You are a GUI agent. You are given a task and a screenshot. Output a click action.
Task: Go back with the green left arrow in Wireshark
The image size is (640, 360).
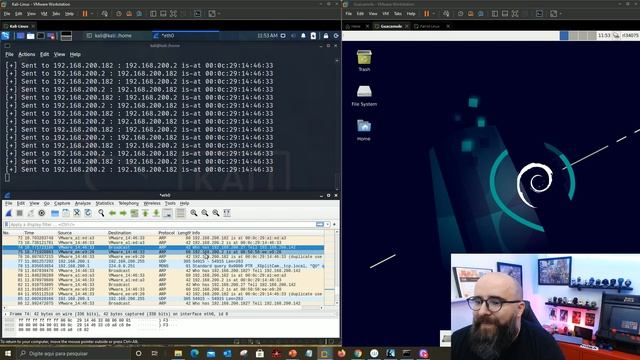[x=112, y=213]
